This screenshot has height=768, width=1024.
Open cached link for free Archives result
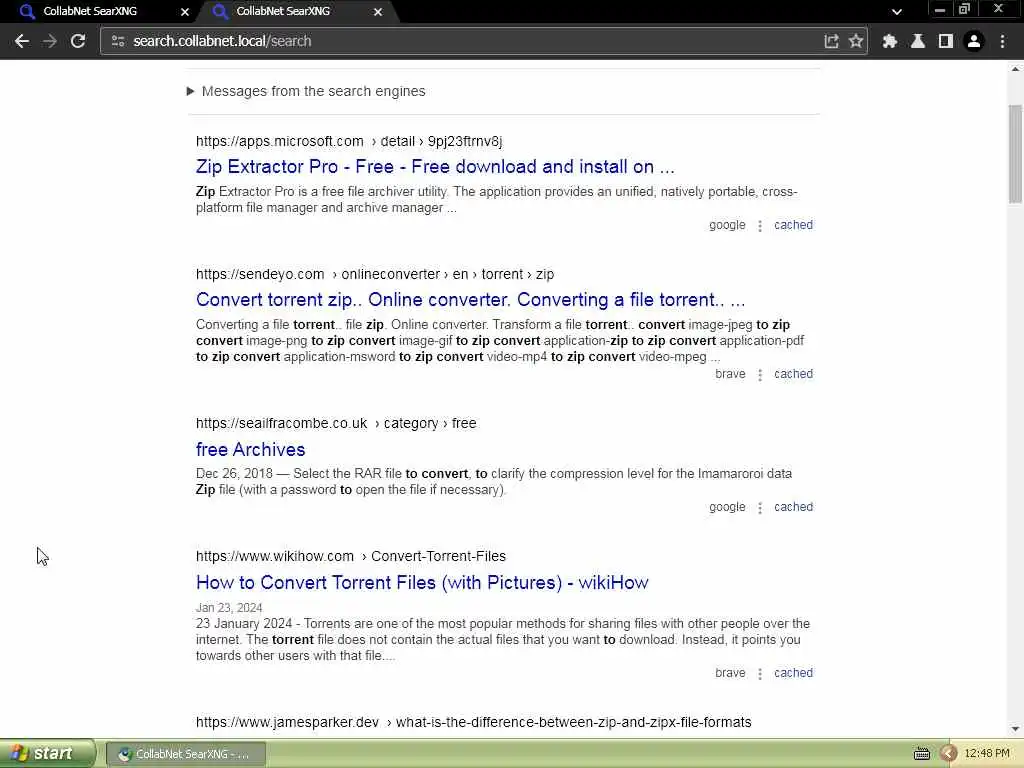coord(793,507)
